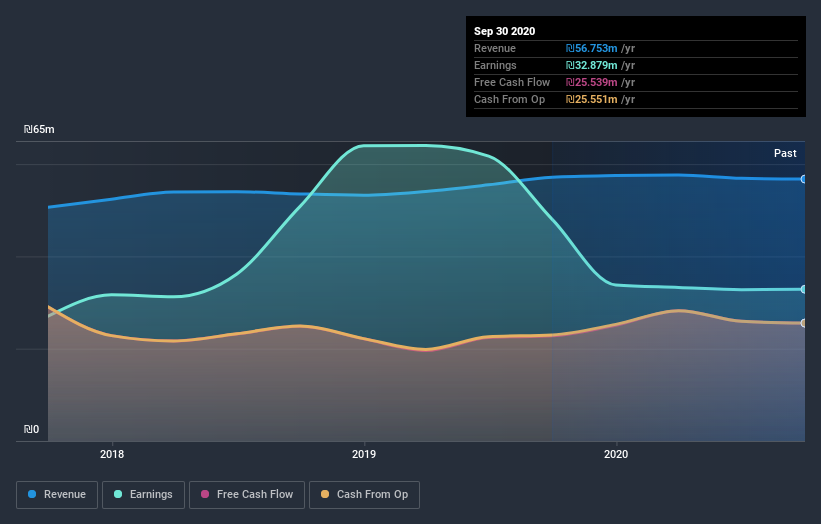The width and height of the screenshot is (821, 524).
Task: Click the ₪65m y-axis label
Action: pyautogui.click(x=39, y=129)
